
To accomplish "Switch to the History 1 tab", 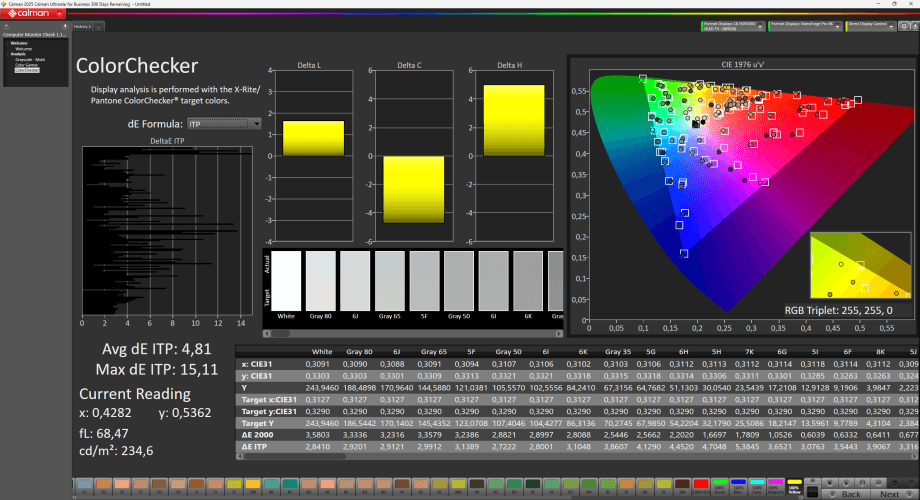I will (81, 26).
